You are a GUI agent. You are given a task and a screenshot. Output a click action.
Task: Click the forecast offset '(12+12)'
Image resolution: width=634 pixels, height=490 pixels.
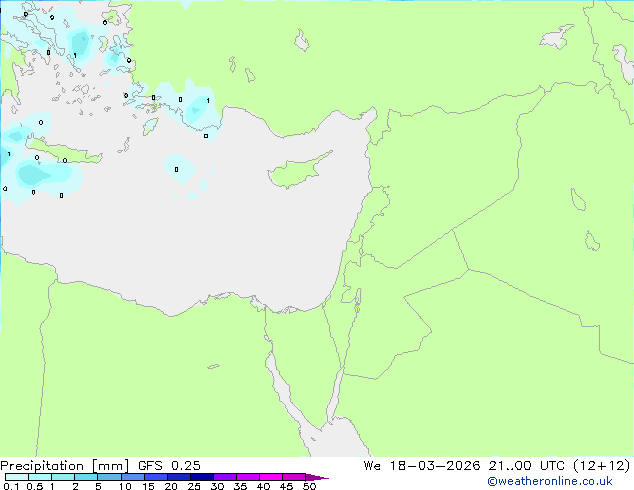(x=602, y=466)
